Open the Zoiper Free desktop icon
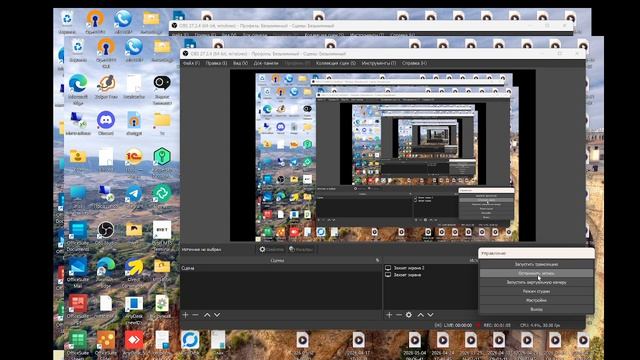640x360 pixels. pyautogui.click(x=106, y=87)
